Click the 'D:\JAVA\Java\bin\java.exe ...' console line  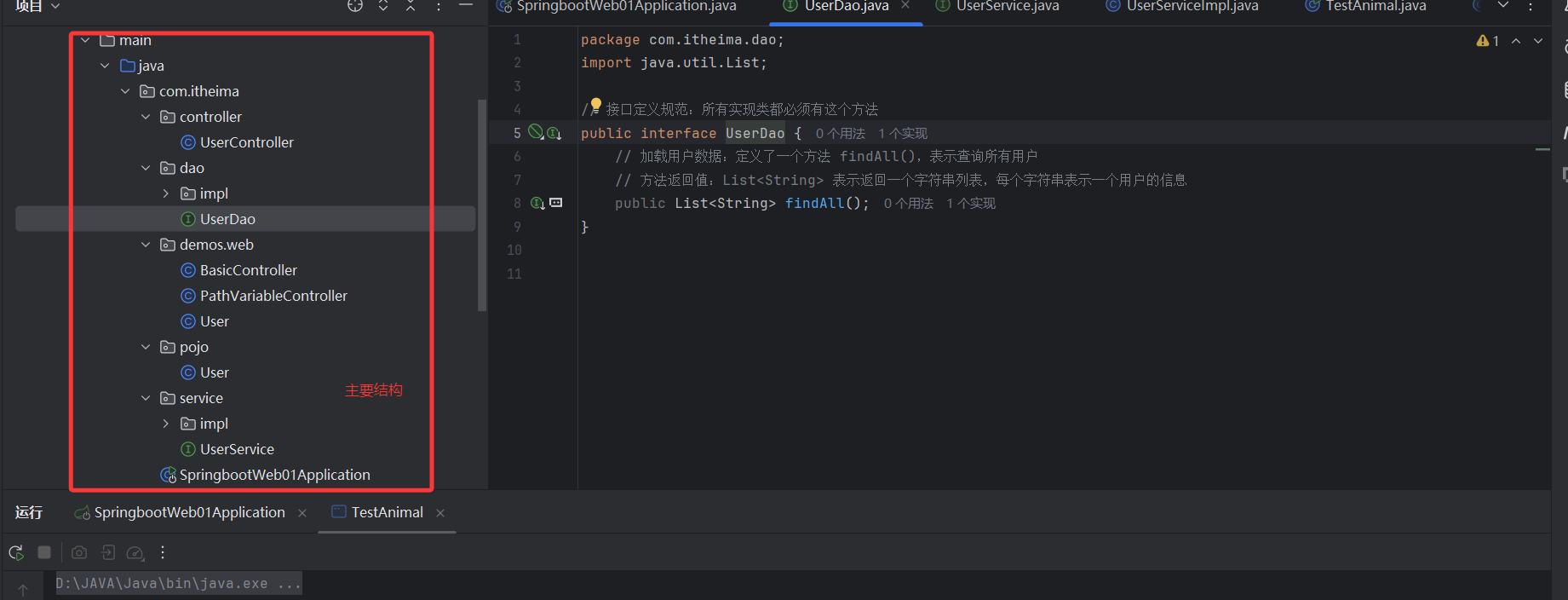coord(178,584)
